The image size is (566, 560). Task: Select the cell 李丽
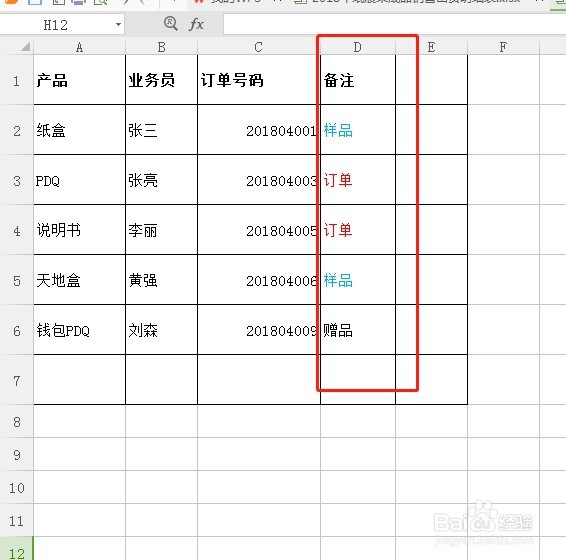[x=161, y=230]
